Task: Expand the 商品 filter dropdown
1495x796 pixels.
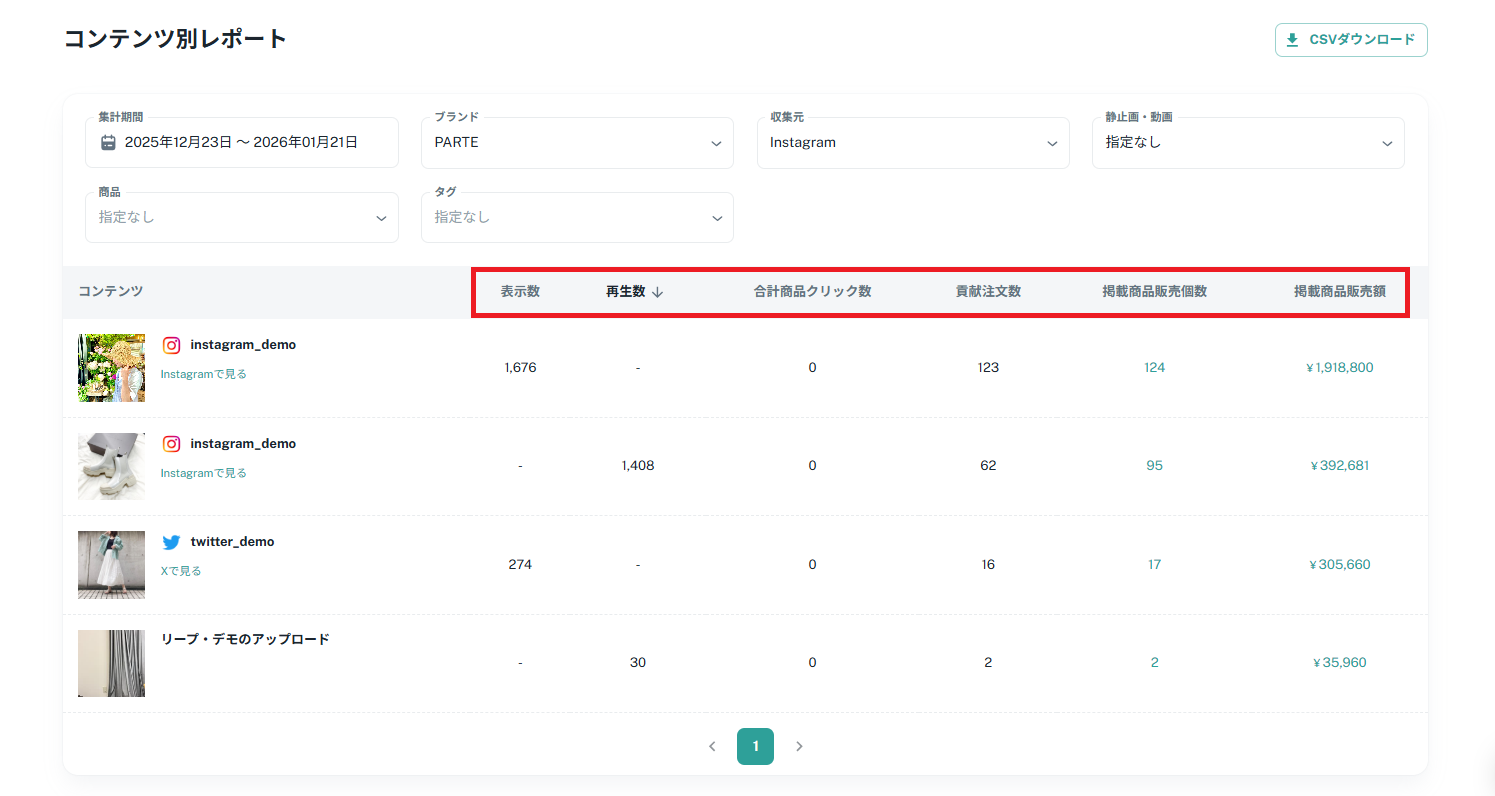Action: (241, 217)
